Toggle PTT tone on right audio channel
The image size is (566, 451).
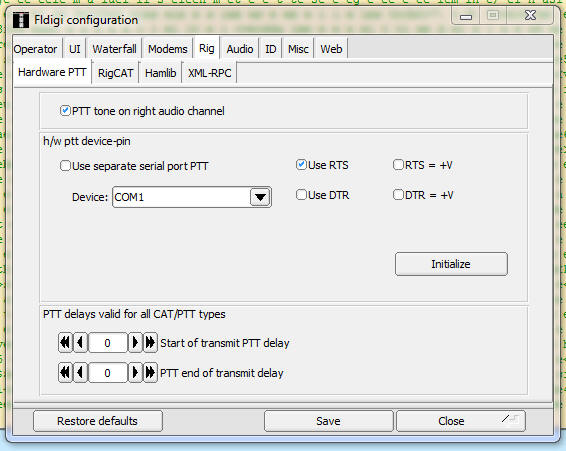(65, 110)
